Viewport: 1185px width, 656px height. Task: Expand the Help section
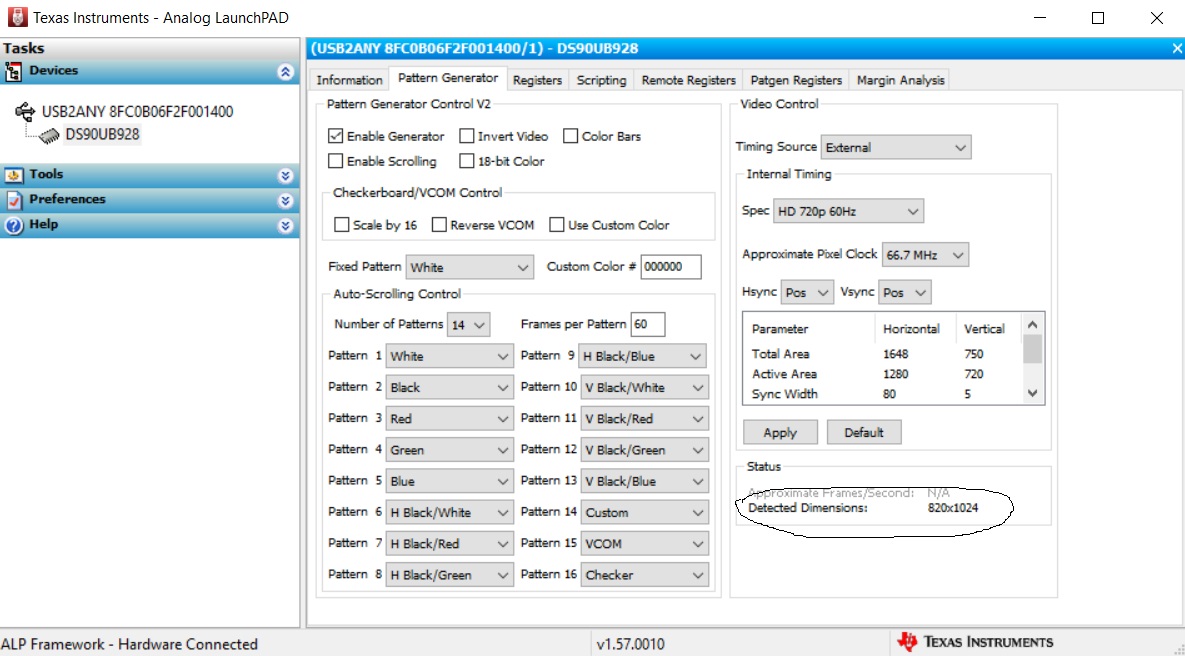(285, 225)
